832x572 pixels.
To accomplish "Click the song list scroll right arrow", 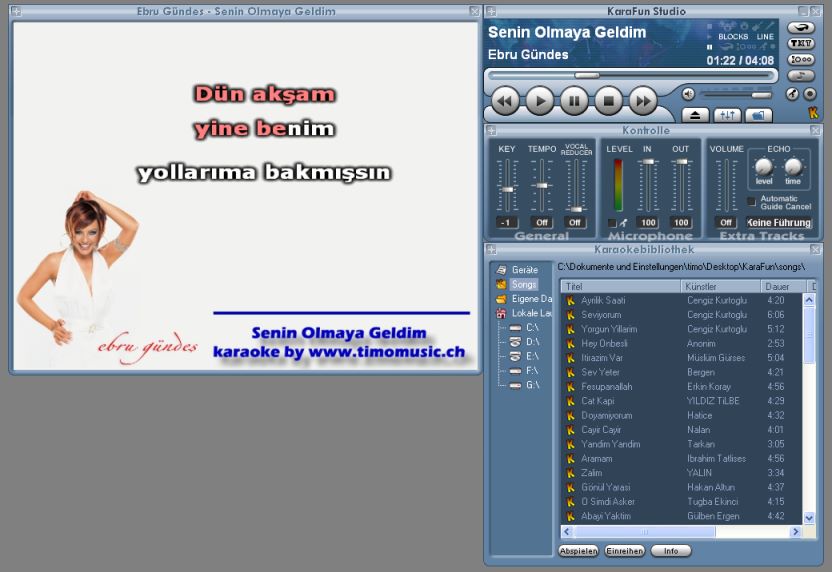I will [x=795, y=532].
